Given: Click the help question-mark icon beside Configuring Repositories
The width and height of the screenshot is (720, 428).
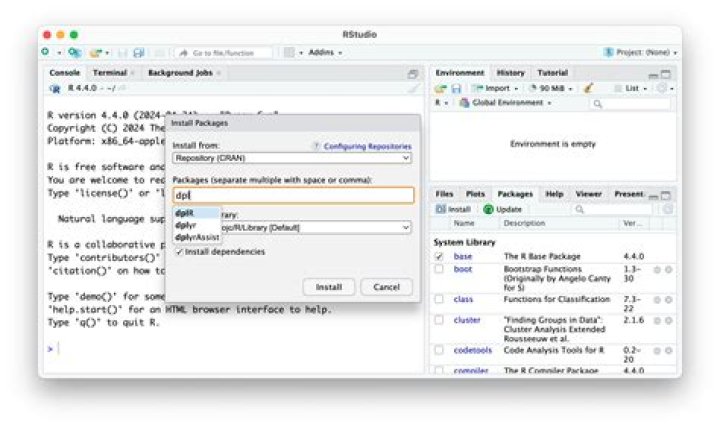Looking at the screenshot, I should coord(316,146).
